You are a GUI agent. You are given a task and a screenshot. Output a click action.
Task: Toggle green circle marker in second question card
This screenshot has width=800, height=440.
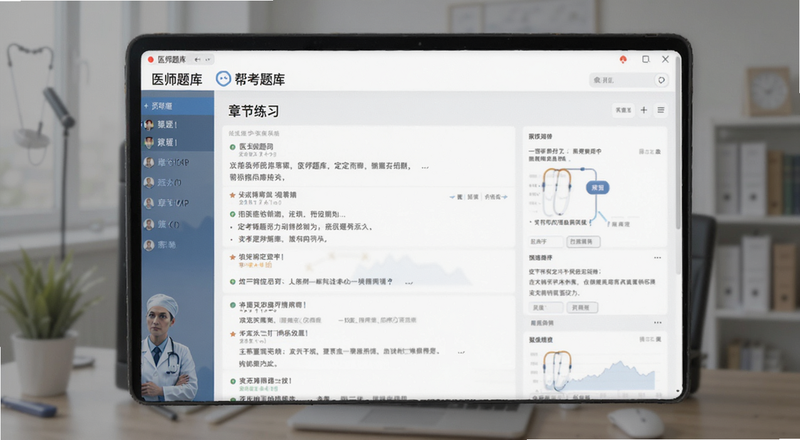pos(233,214)
